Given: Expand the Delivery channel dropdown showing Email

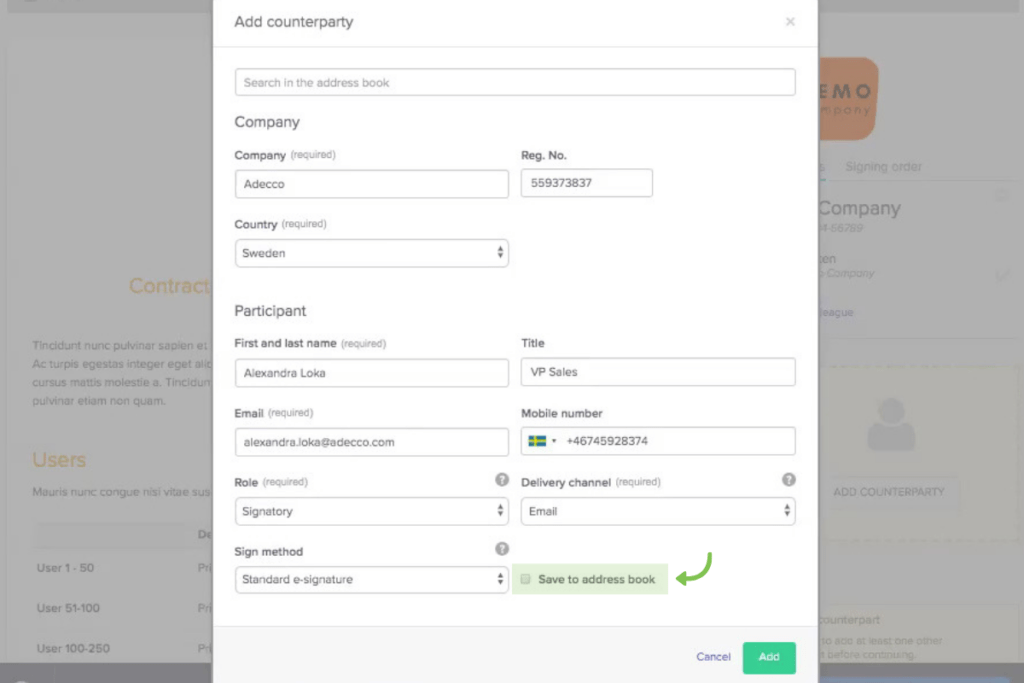Looking at the screenshot, I should [658, 511].
